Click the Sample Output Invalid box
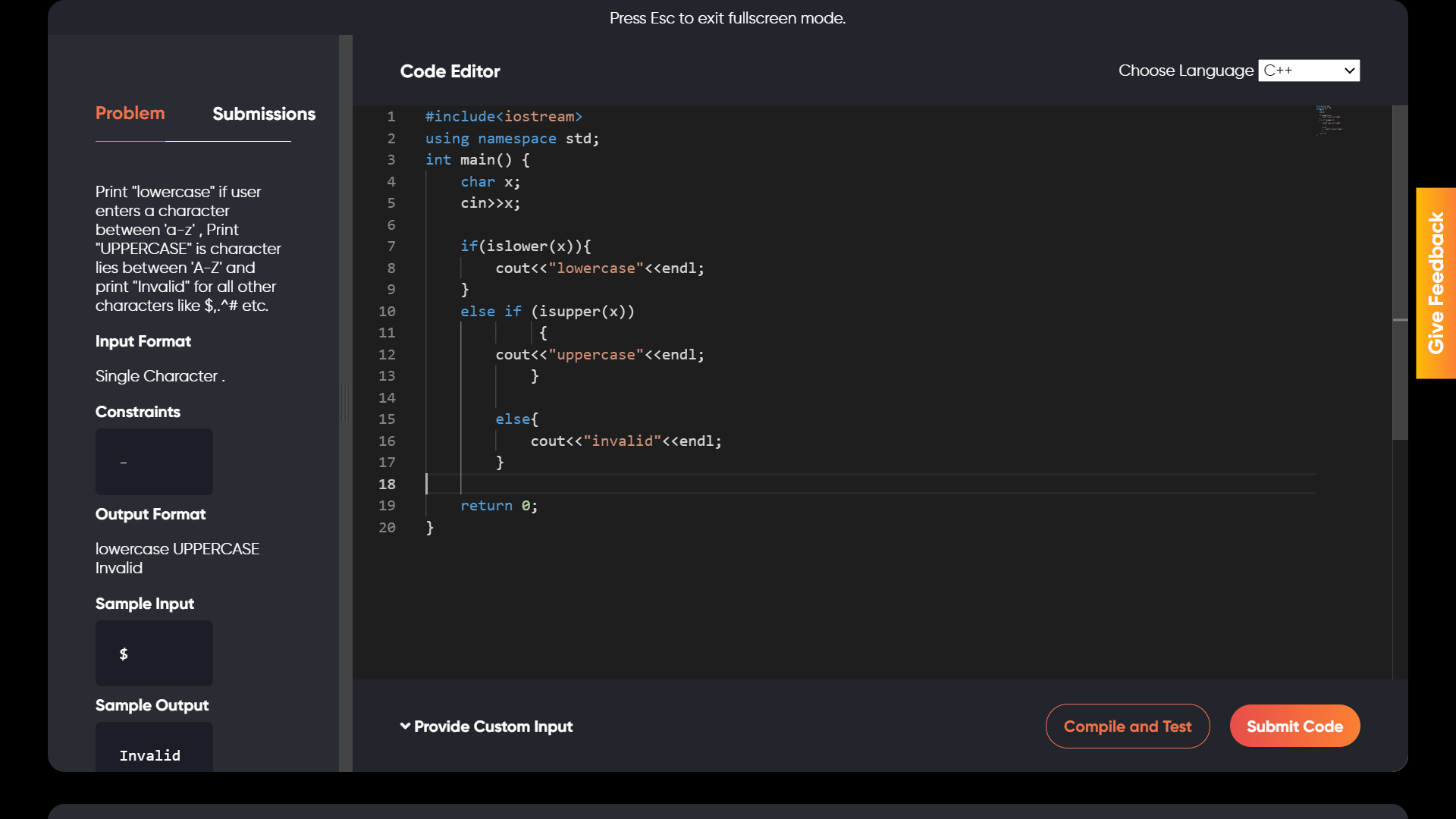1456x819 pixels. pyautogui.click(x=154, y=748)
